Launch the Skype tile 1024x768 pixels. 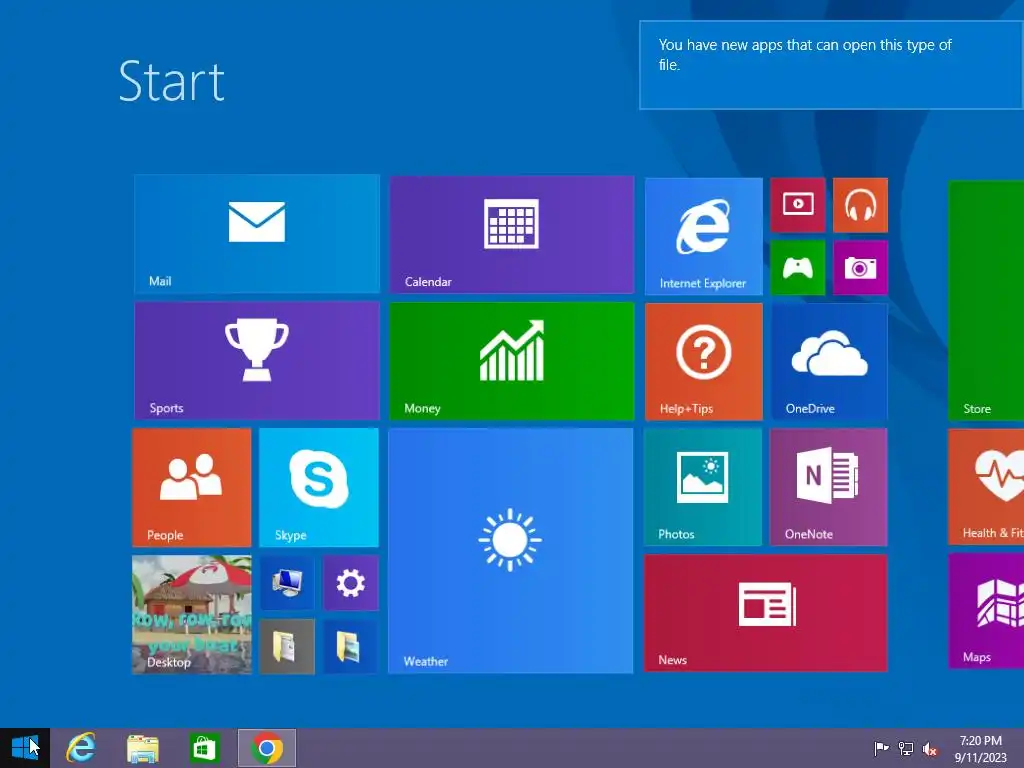pyautogui.click(x=319, y=487)
